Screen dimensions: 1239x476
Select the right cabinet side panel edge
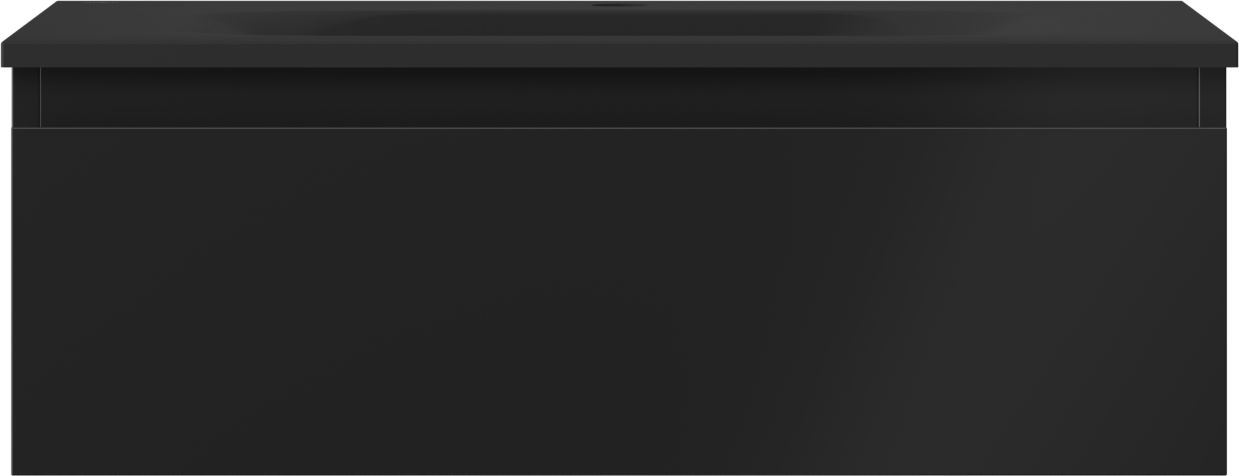(1213, 98)
